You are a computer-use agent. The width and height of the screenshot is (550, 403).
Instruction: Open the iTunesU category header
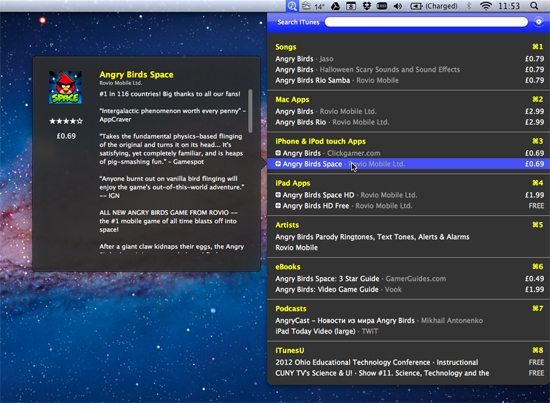(x=290, y=350)
